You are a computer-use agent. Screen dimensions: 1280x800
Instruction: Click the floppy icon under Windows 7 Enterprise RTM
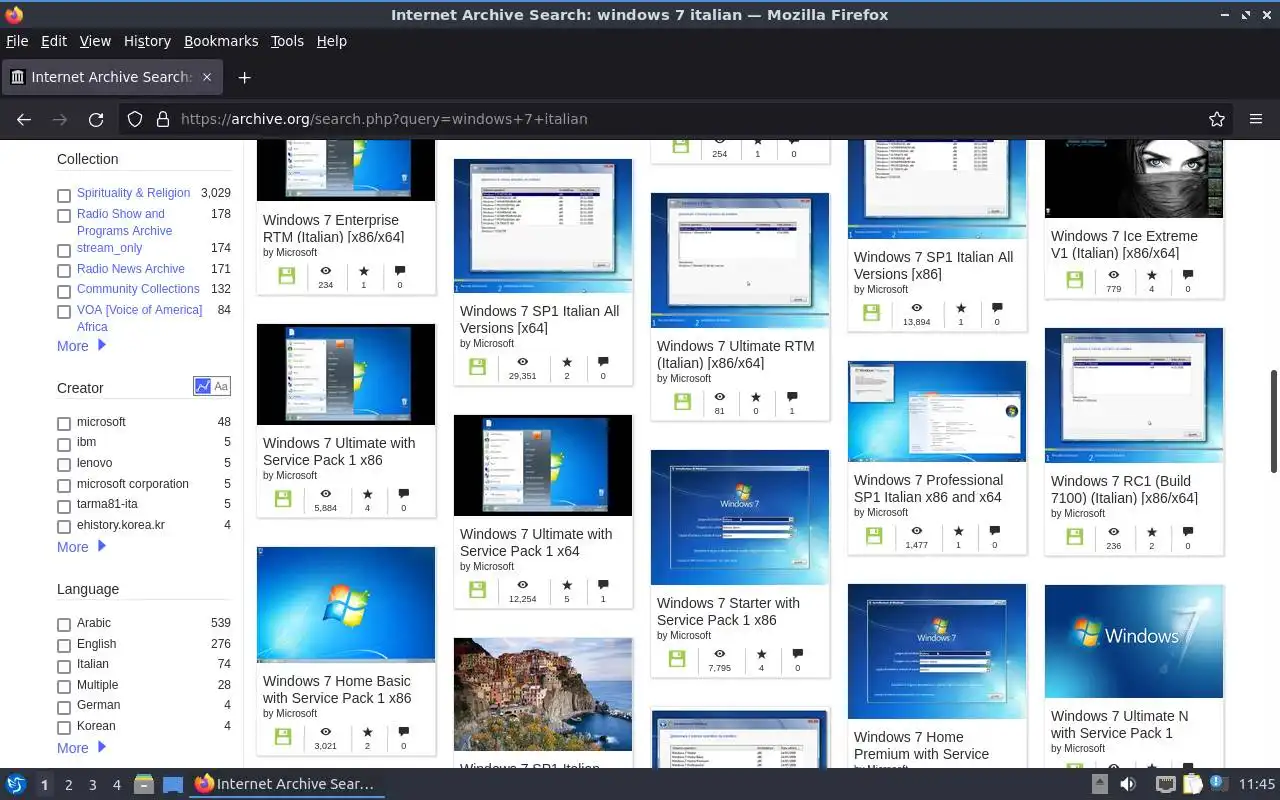(286, 276)
